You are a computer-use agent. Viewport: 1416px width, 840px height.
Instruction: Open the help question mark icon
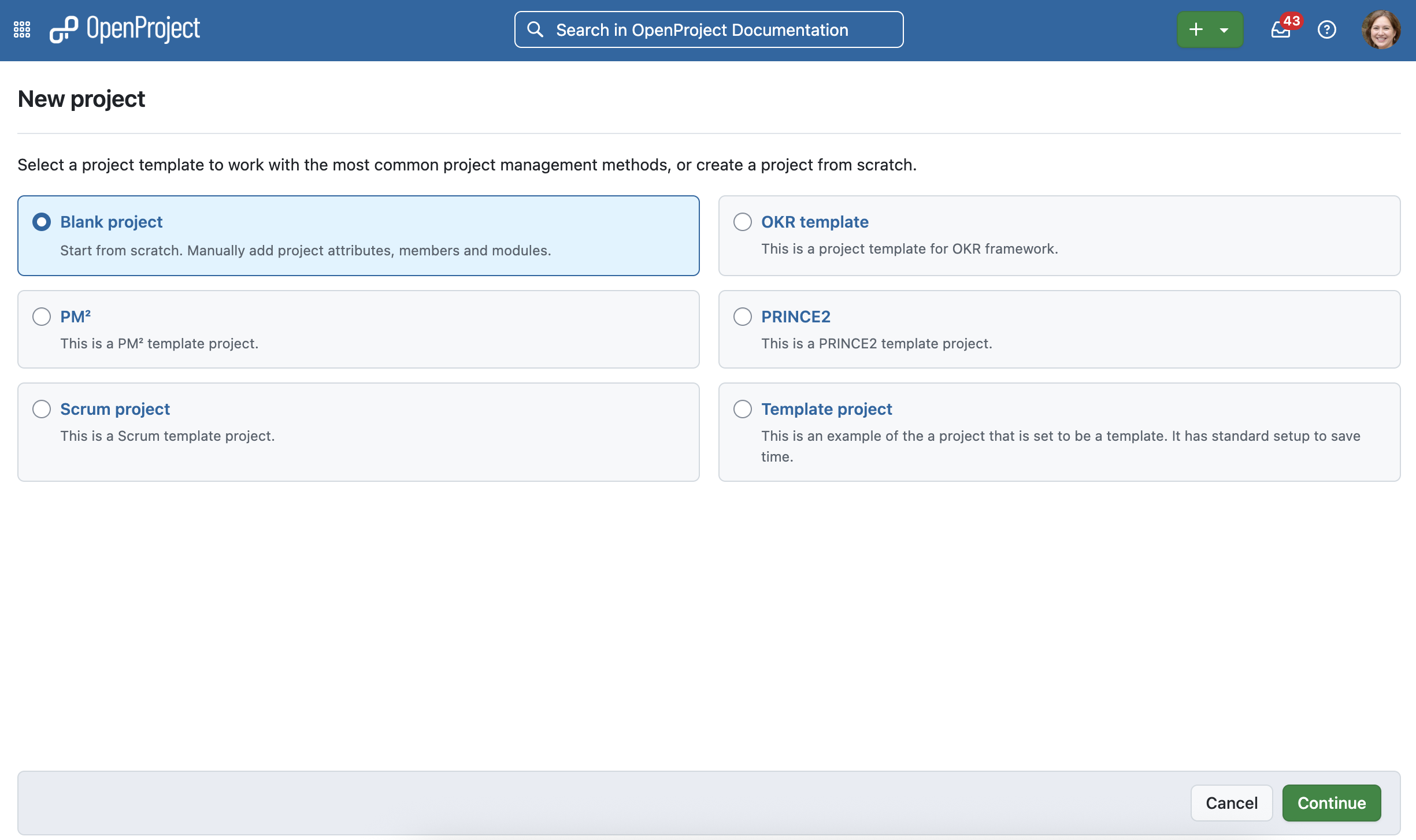coord(1327,29)
